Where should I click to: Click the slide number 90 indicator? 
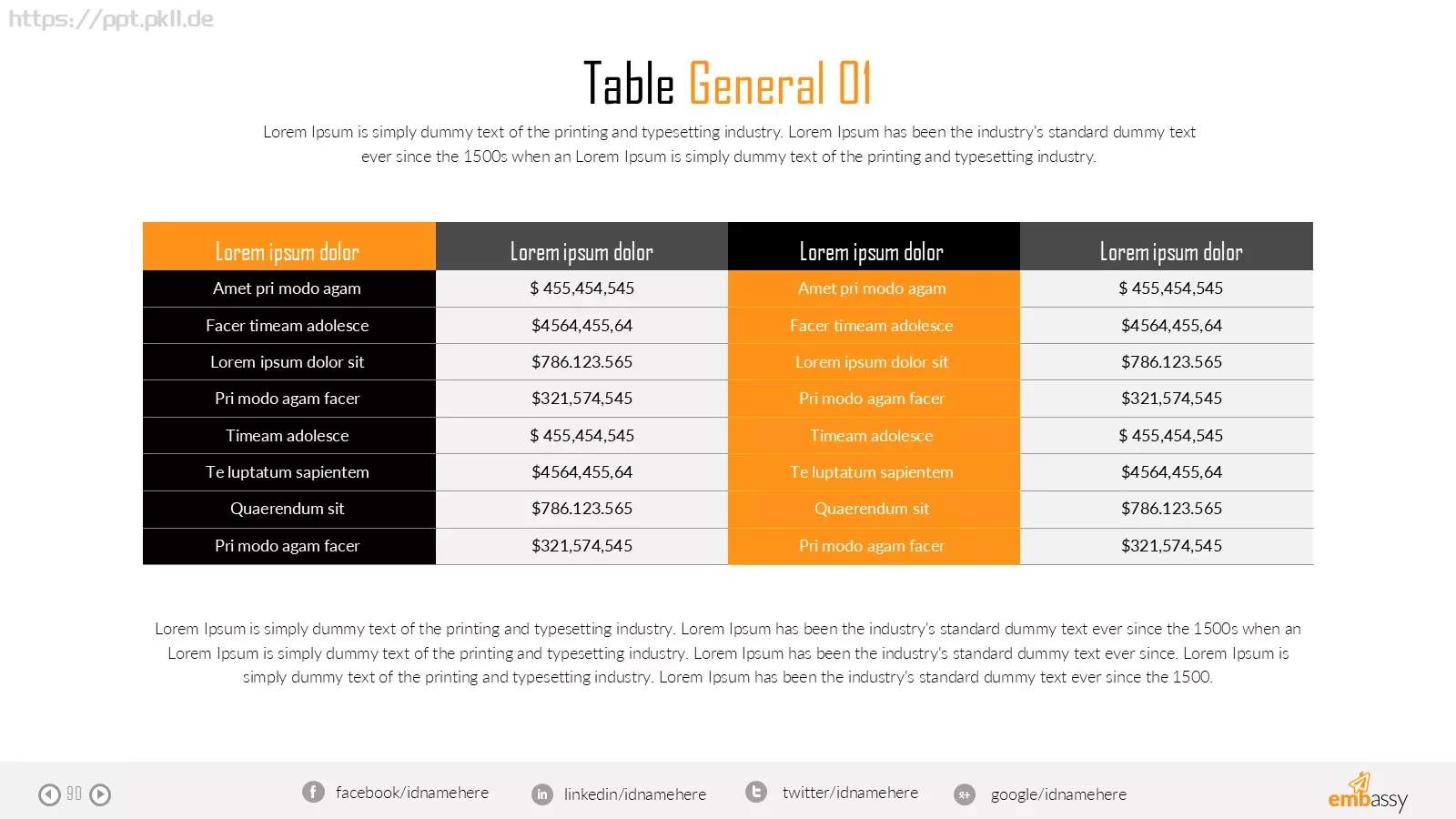75,794
